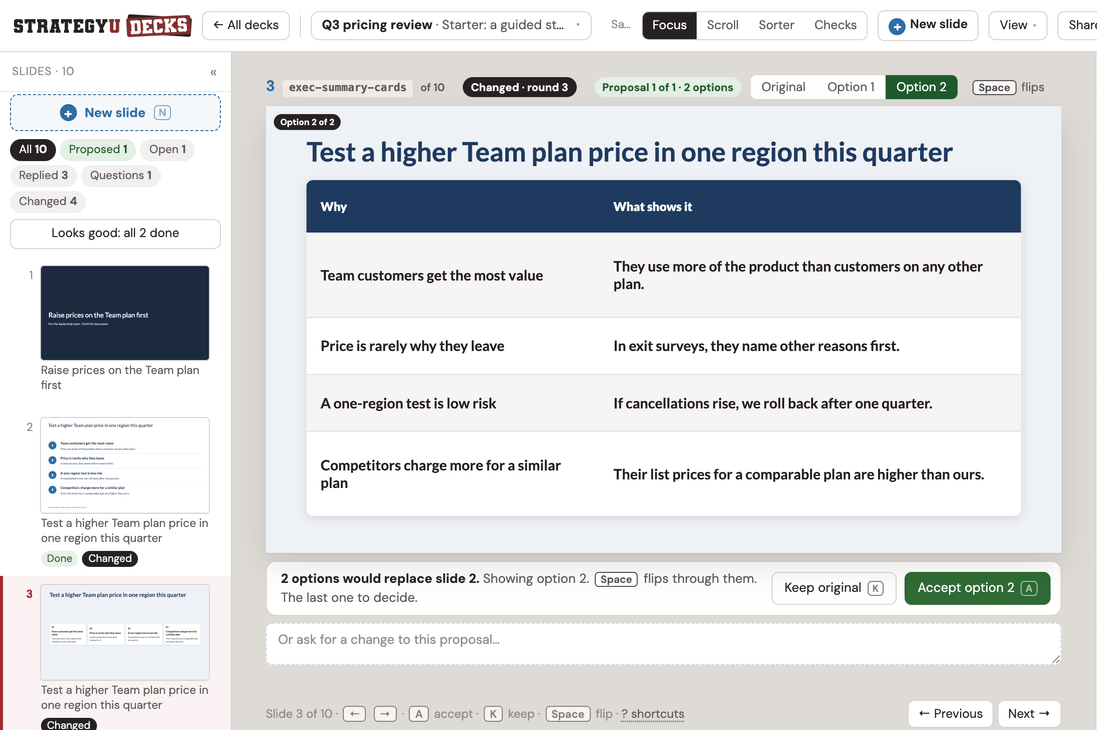Open the View dropdown menu
The width and height of the screenshot is (1097, 730).
1017,25
